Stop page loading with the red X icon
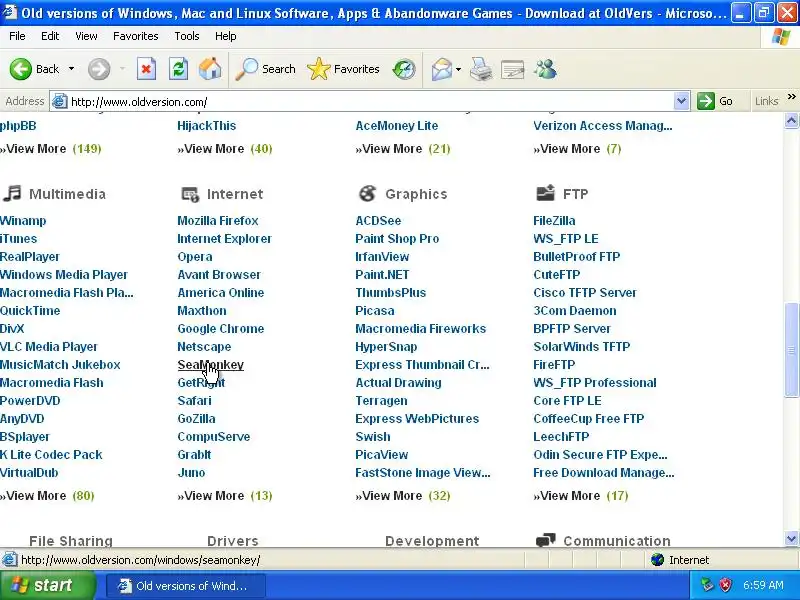Image resolution: width=800 pixels, height=600 pixels. pos(146,69)
